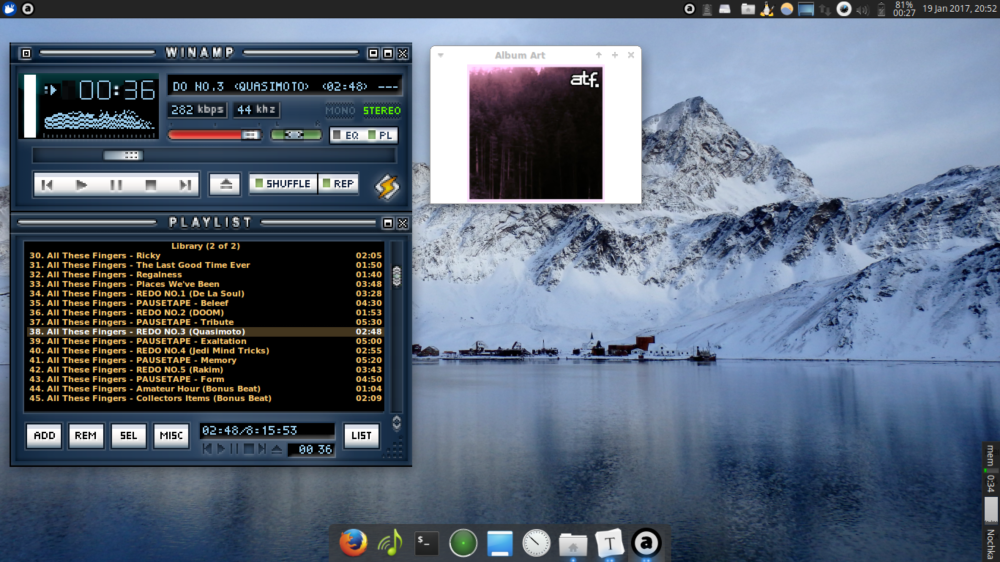Open the playlist REM menu
The height and width of the screenshot is (562, 1000).
pos(85,436)
